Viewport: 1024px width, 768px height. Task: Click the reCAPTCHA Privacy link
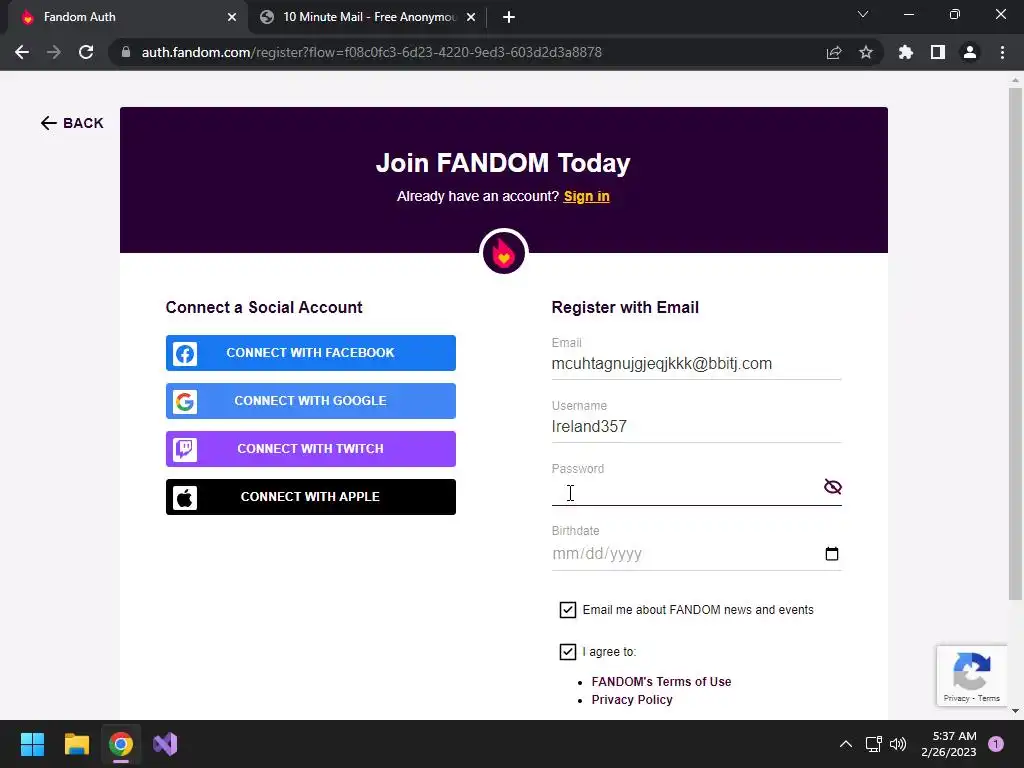tap(956, 698)
